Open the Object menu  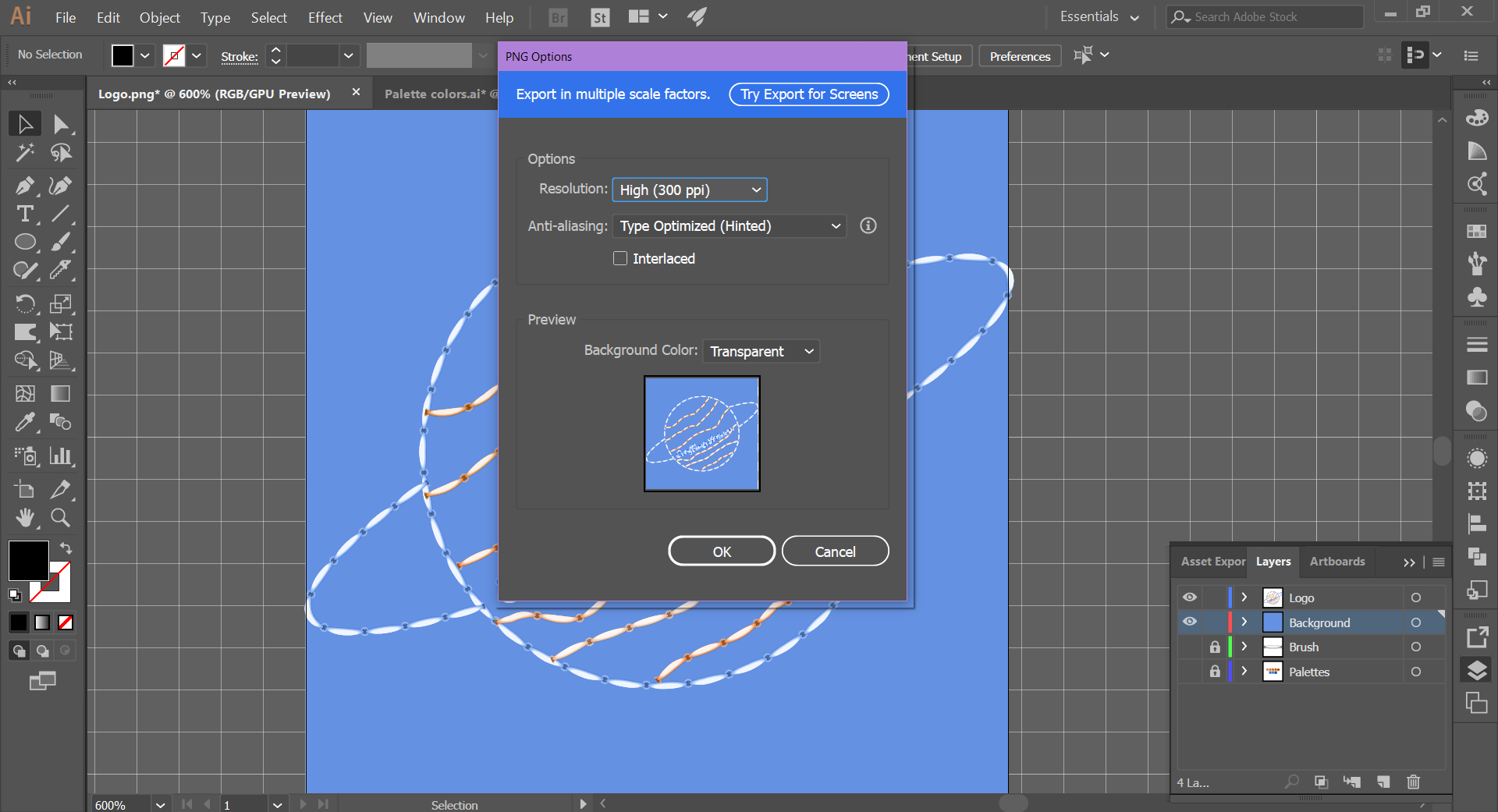[x=159, y=17]
